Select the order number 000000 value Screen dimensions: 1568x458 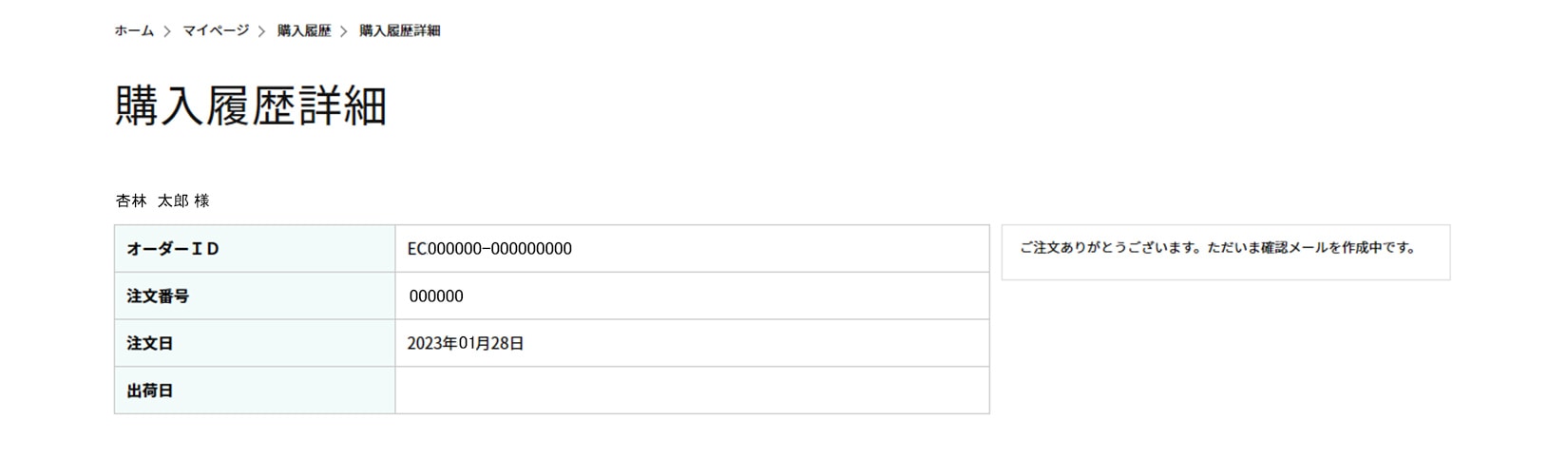click(436, 296)
